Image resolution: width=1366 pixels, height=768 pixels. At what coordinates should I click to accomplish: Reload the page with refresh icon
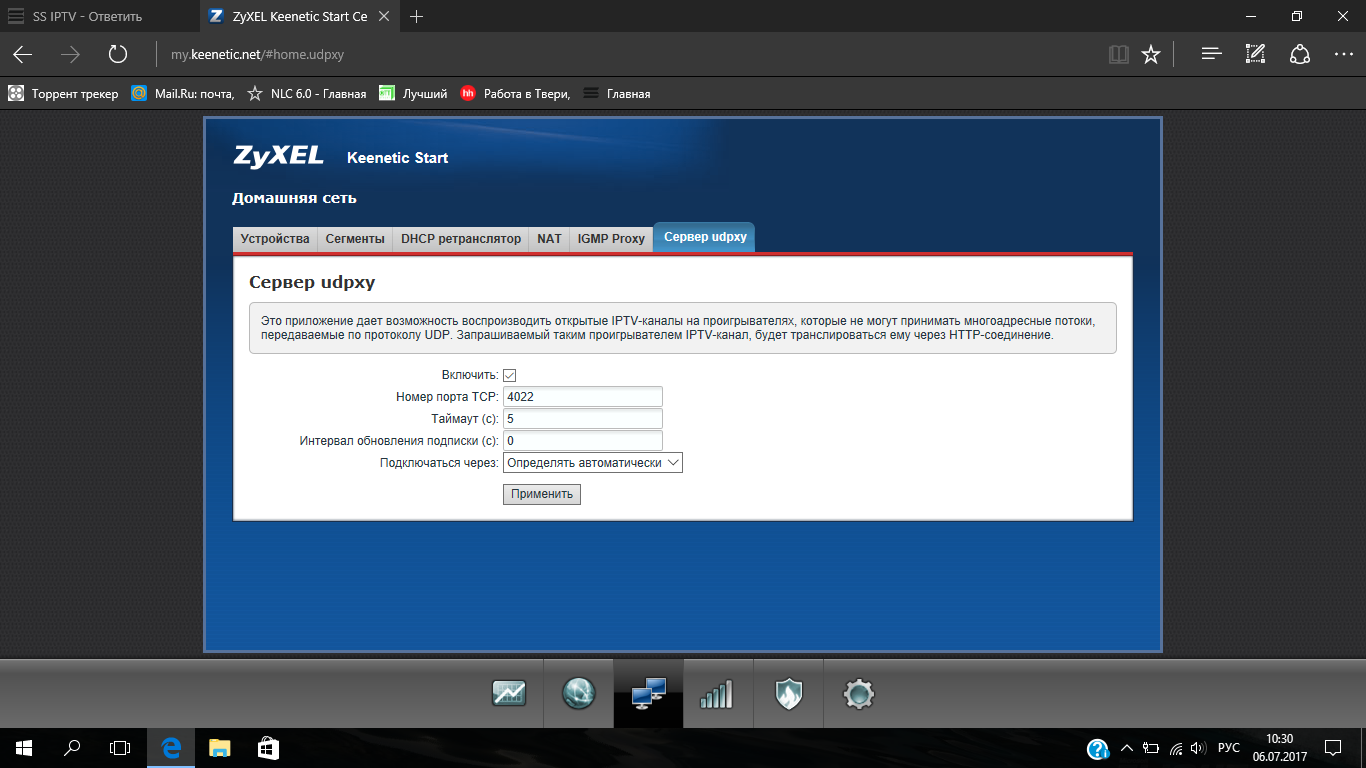pos(118,54)
